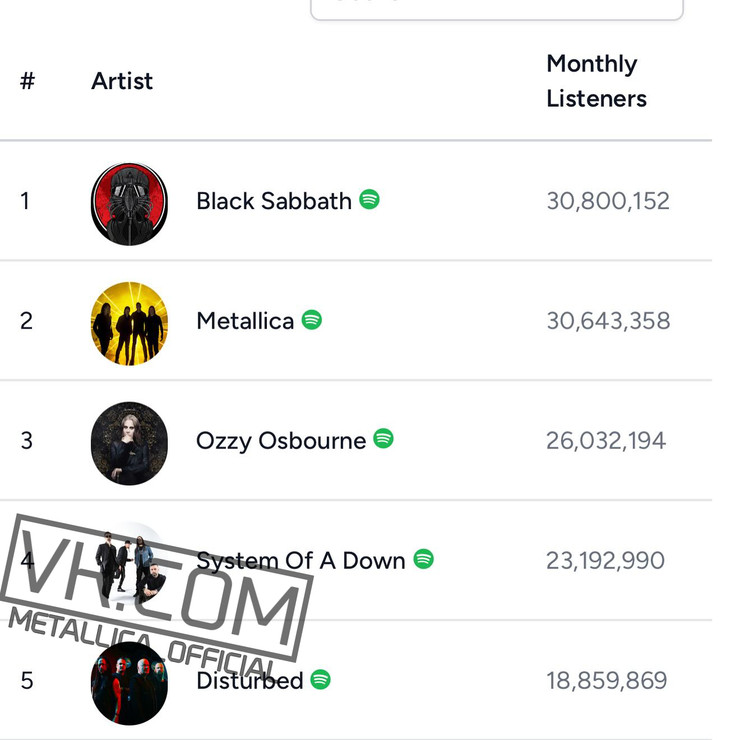Screen dimensions: 740x740
Task: Open the Disturbed artist name link
Action: (x=250, y=681)
